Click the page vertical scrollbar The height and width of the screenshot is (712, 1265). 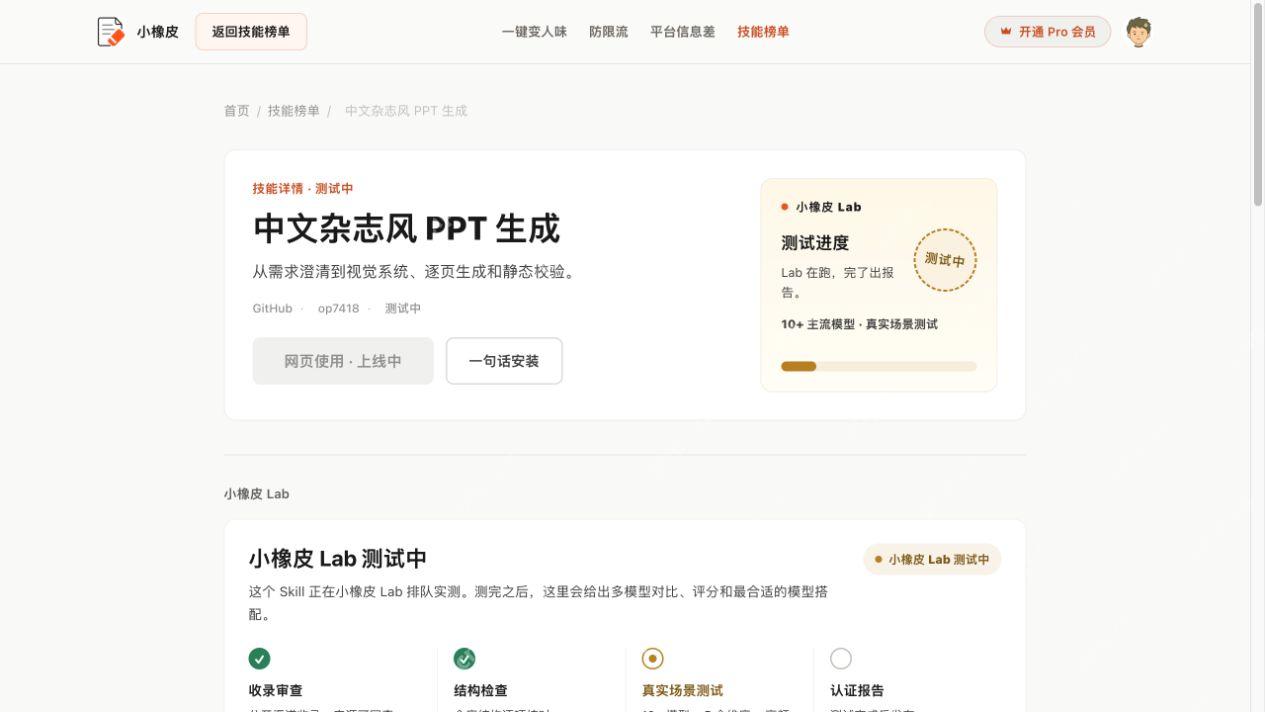point(1258,105)
